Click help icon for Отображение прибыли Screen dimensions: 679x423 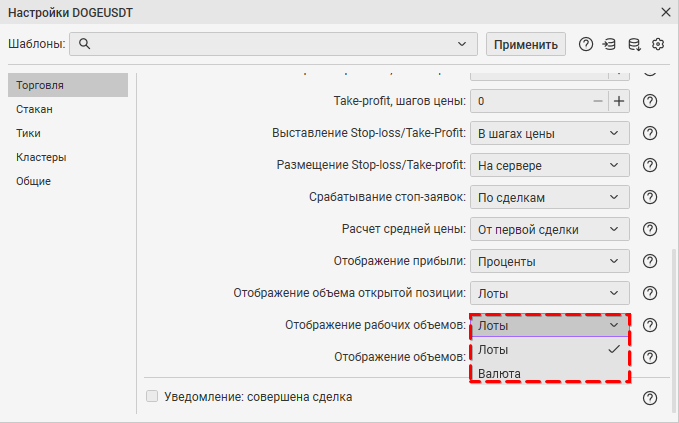[x=649, y=261]
